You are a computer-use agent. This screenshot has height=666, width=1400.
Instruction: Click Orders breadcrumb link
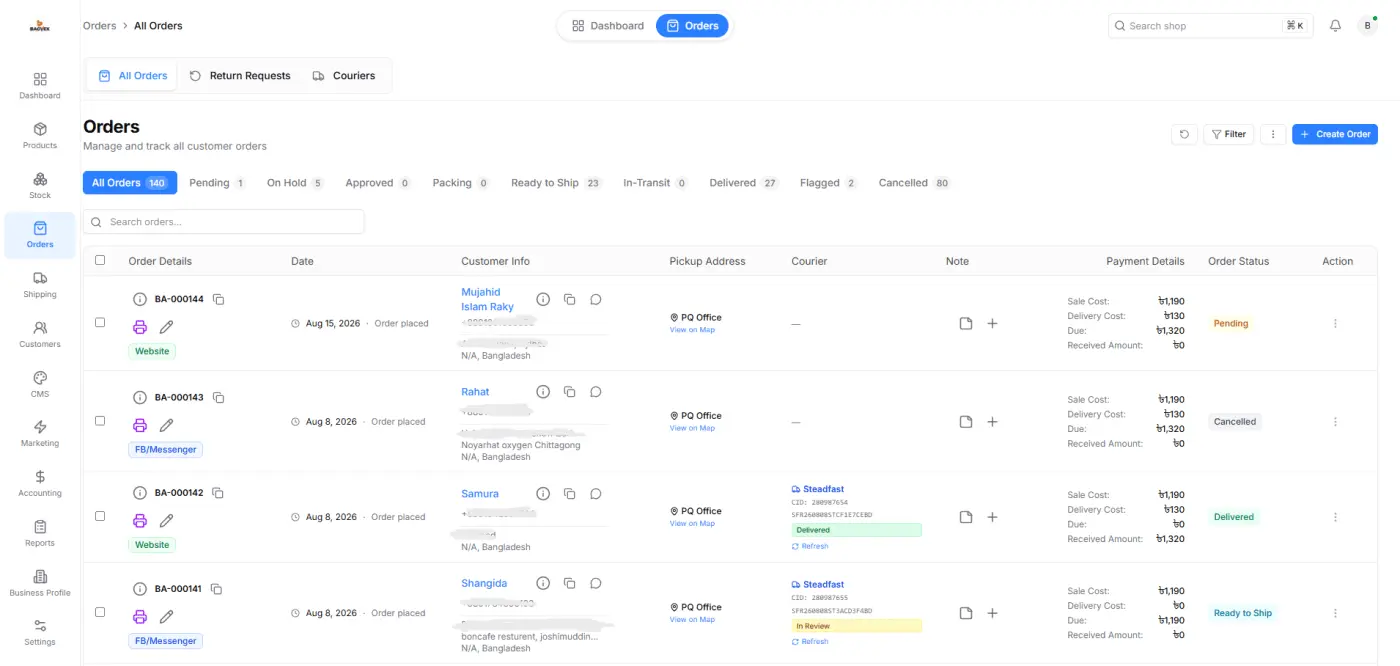(x=100, y=26)
